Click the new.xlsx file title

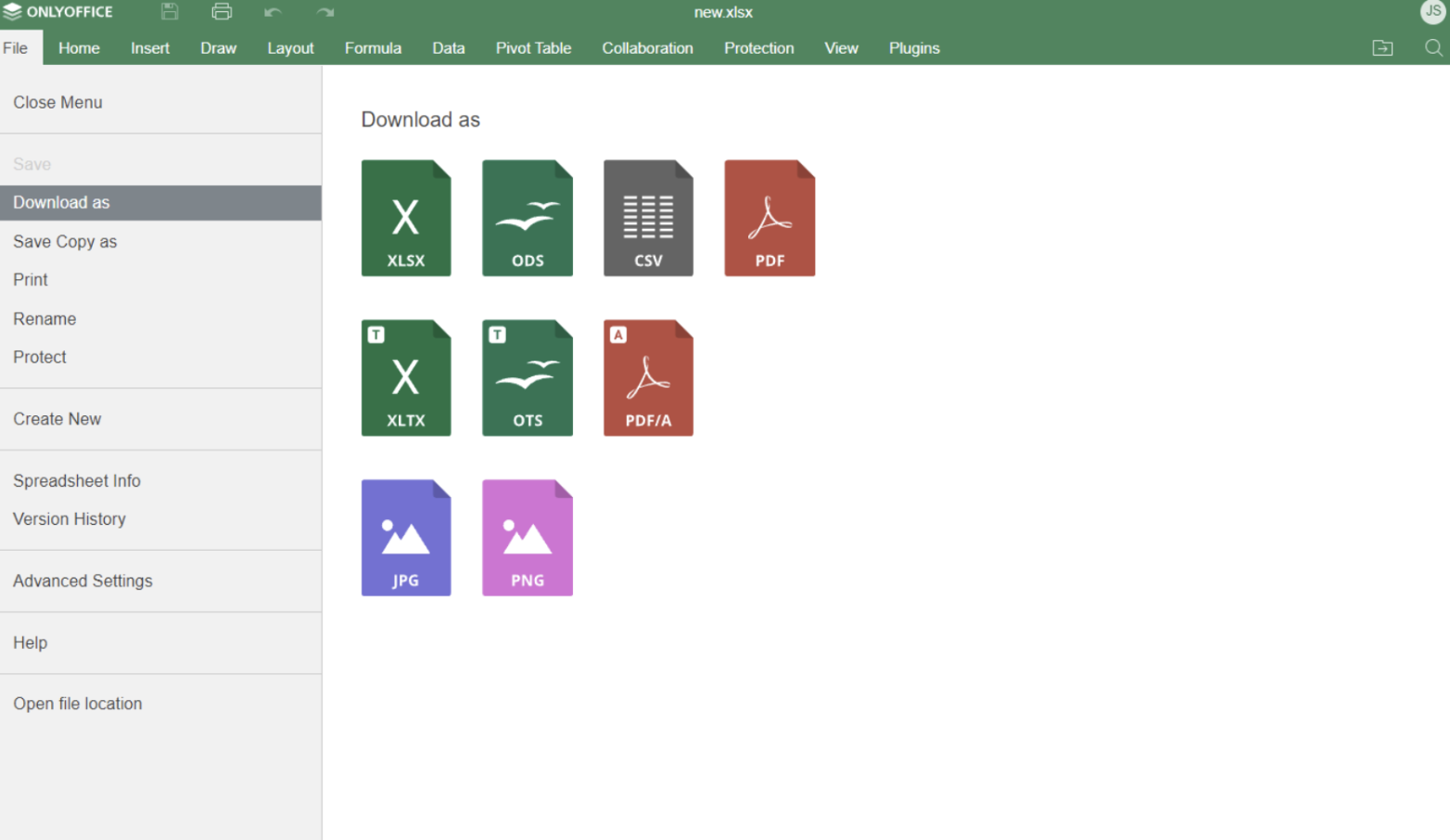[723, 12]
